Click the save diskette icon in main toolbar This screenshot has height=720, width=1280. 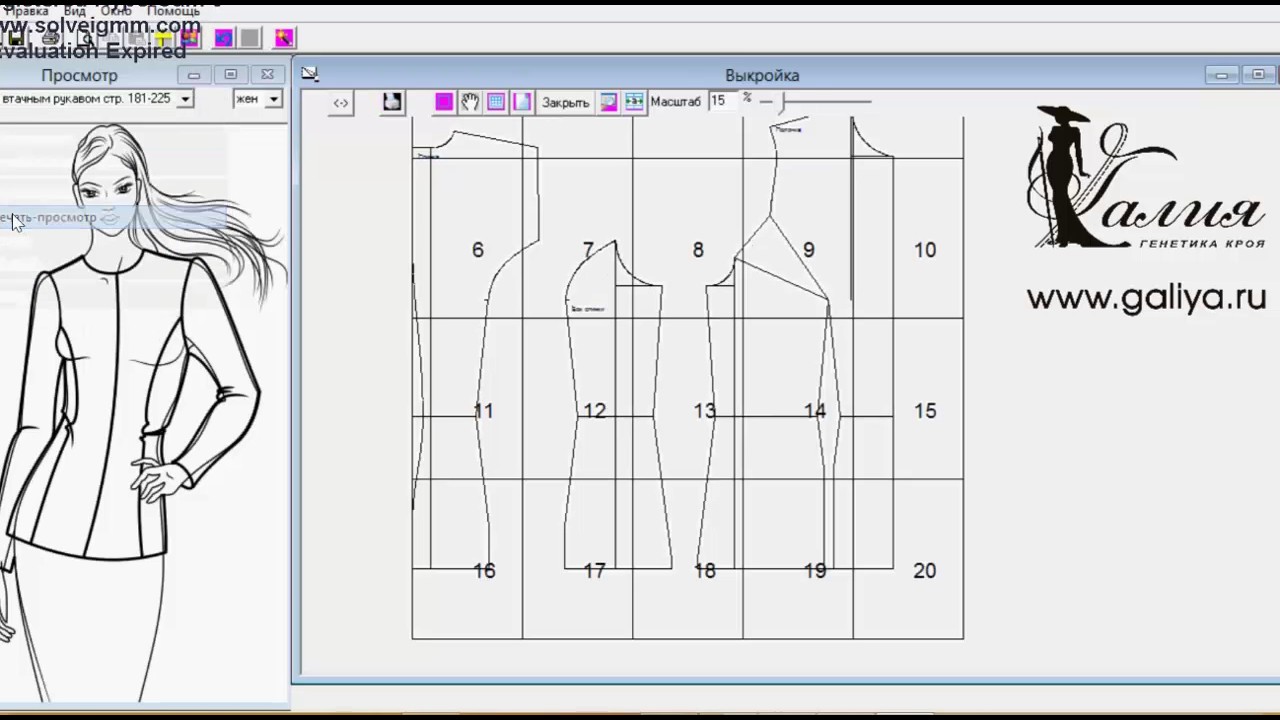(x=16, y=38)
